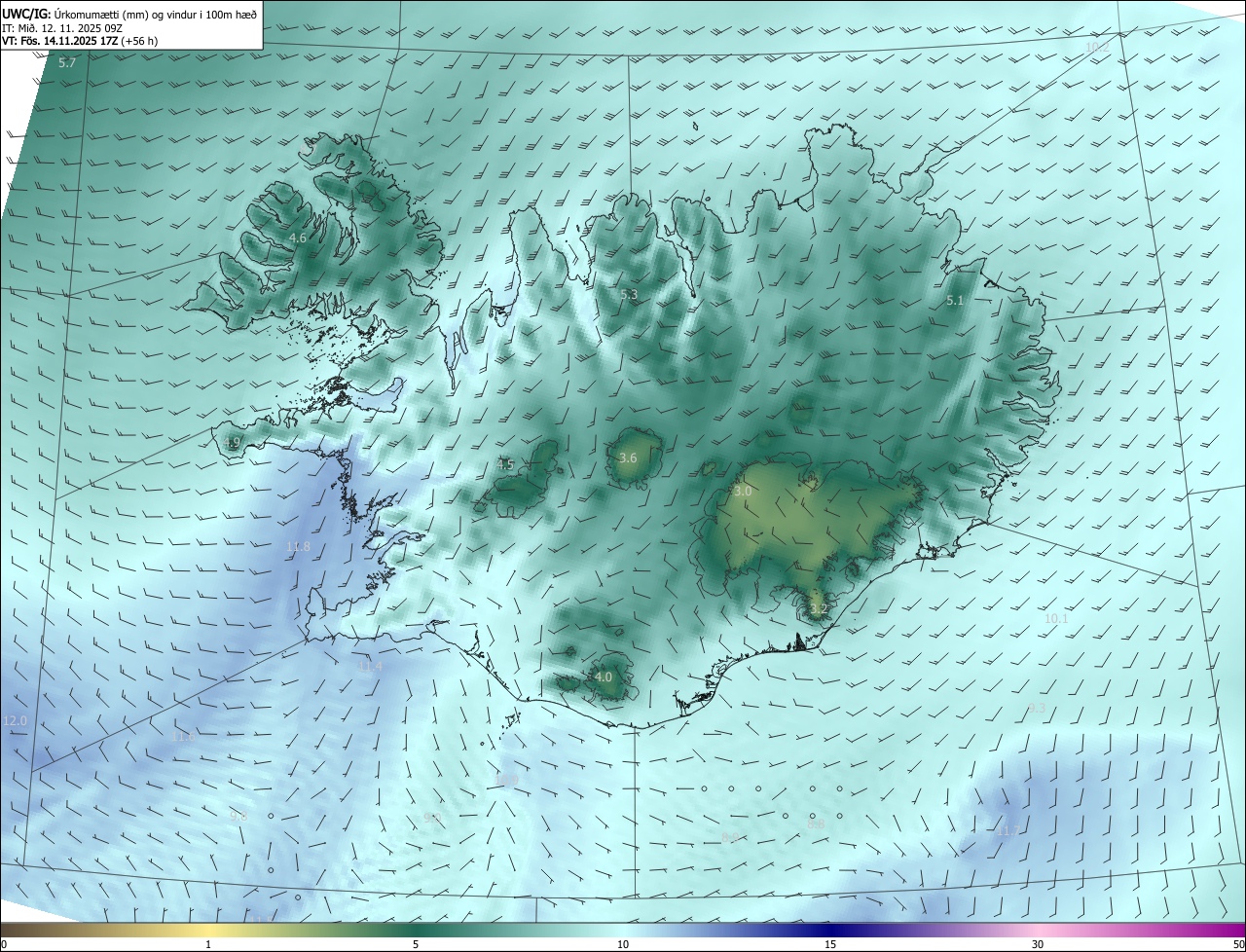The width and height of the screenshot is (1246, 952).
Task: Click the initial time line 'IT: Mið. 12. 11. 2025 09Z'
Action: coord(60,28)
